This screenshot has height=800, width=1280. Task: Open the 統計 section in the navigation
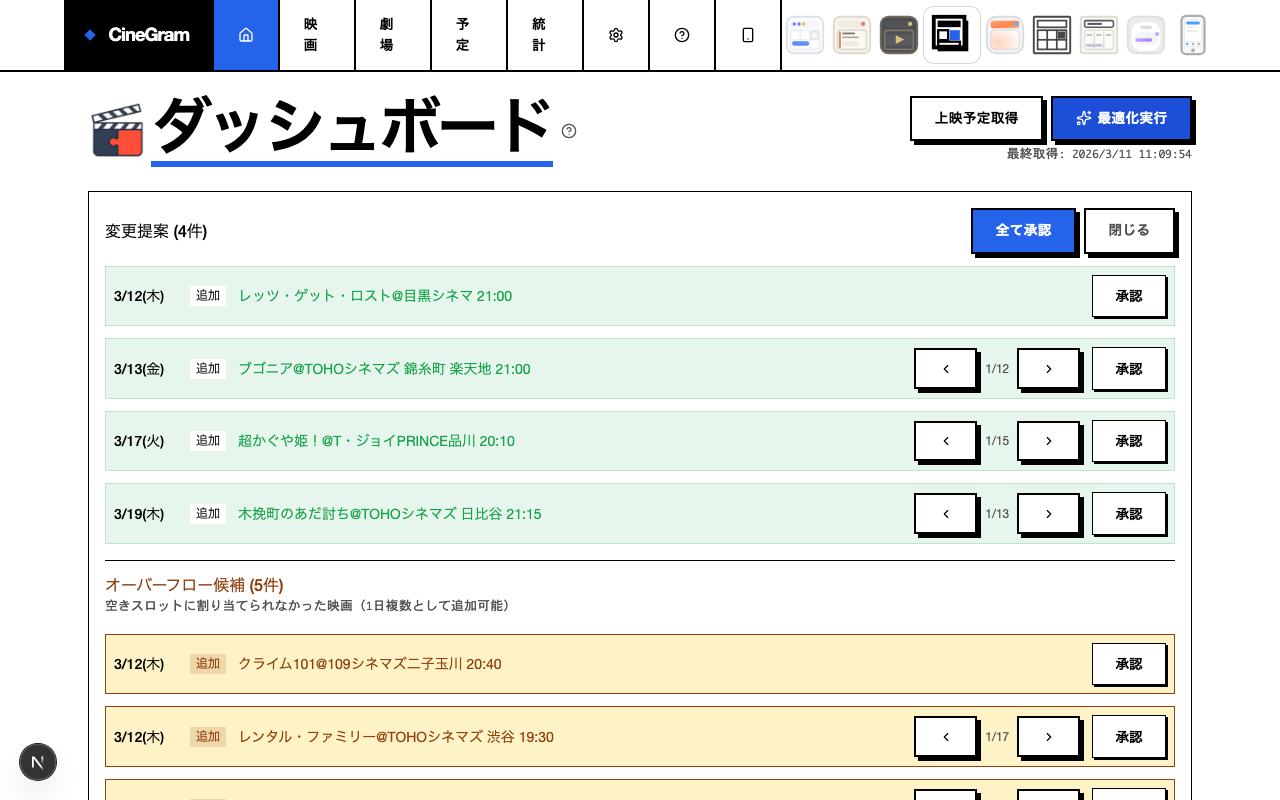540,34
